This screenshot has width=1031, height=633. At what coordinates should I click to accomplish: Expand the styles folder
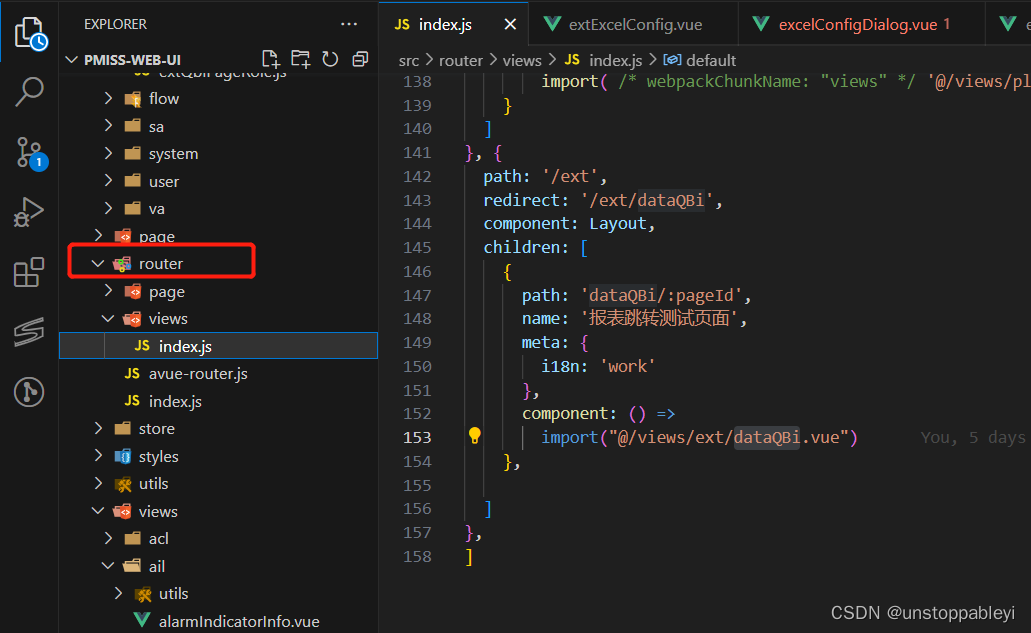(x=99, y=456)
